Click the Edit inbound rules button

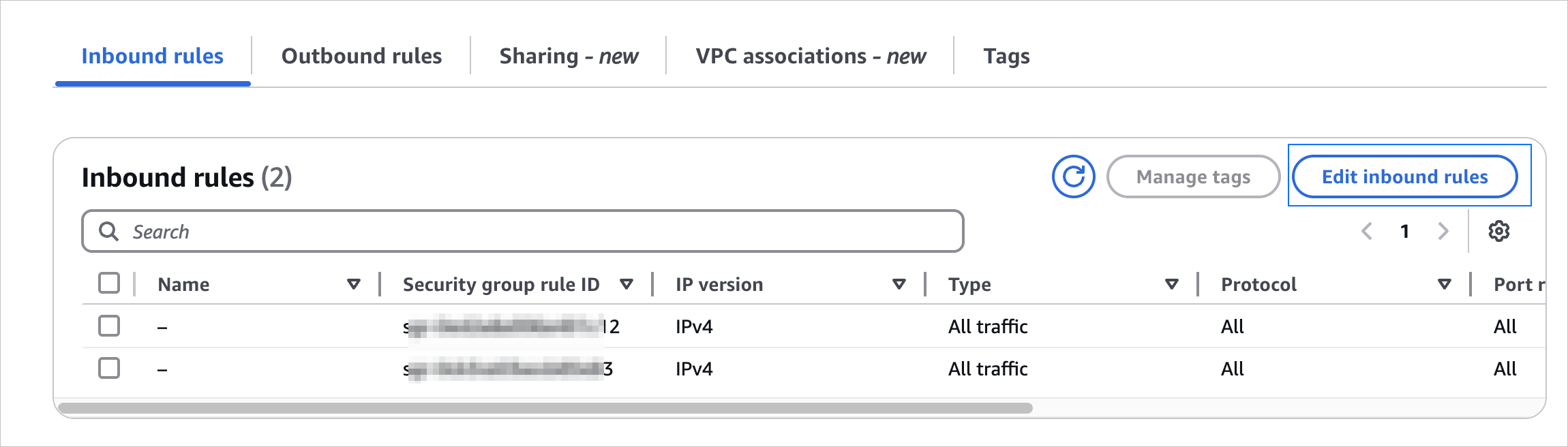tap(1404, 177)
